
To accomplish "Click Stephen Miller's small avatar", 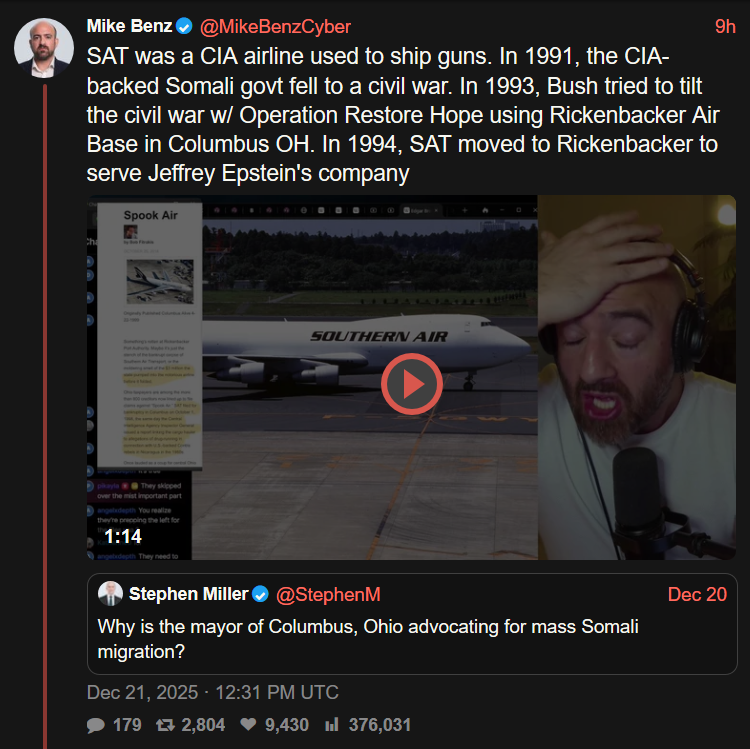I will coord(110,594).
